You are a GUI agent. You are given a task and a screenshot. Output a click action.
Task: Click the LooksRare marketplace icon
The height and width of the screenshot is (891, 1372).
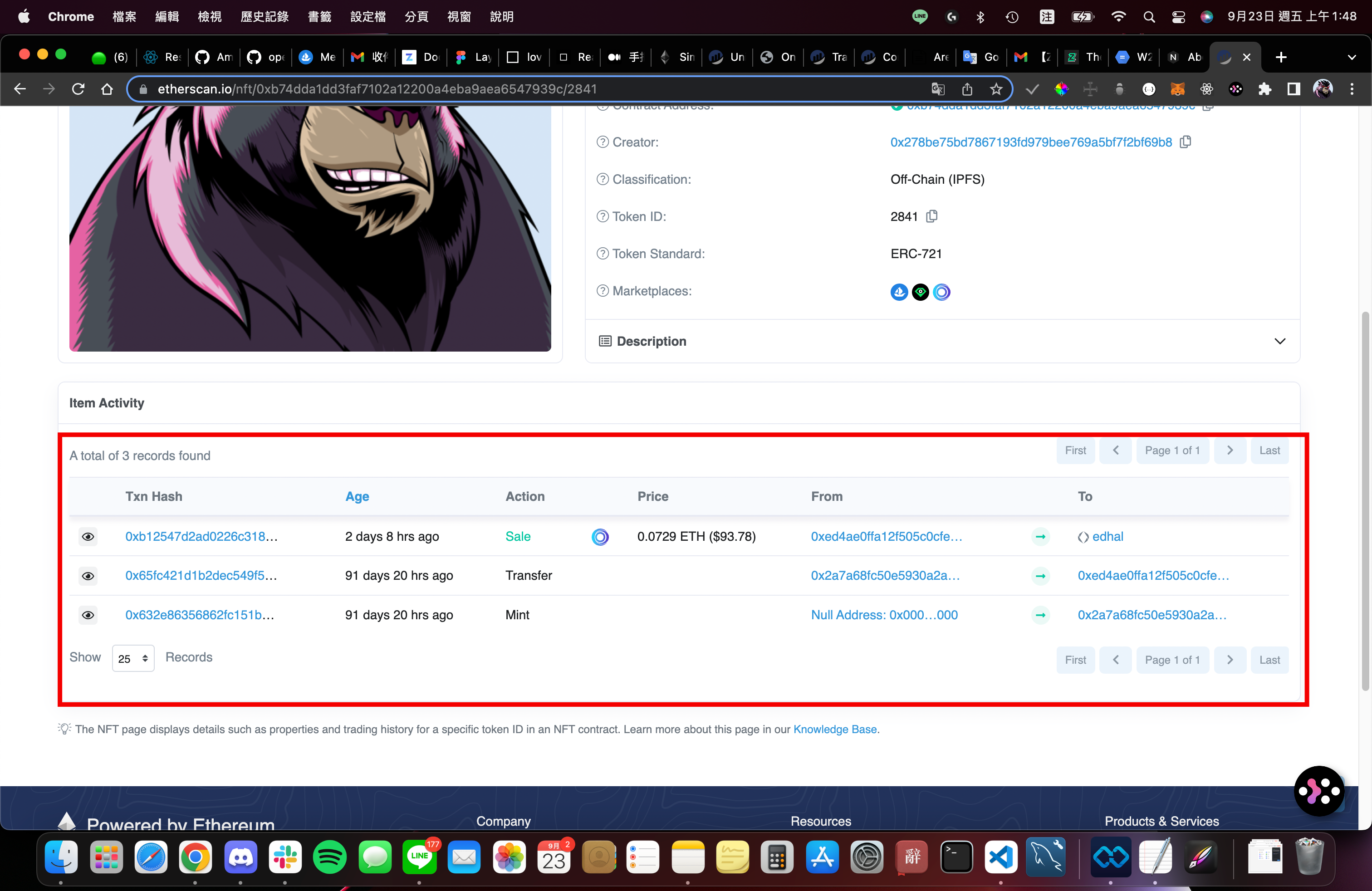920,292
